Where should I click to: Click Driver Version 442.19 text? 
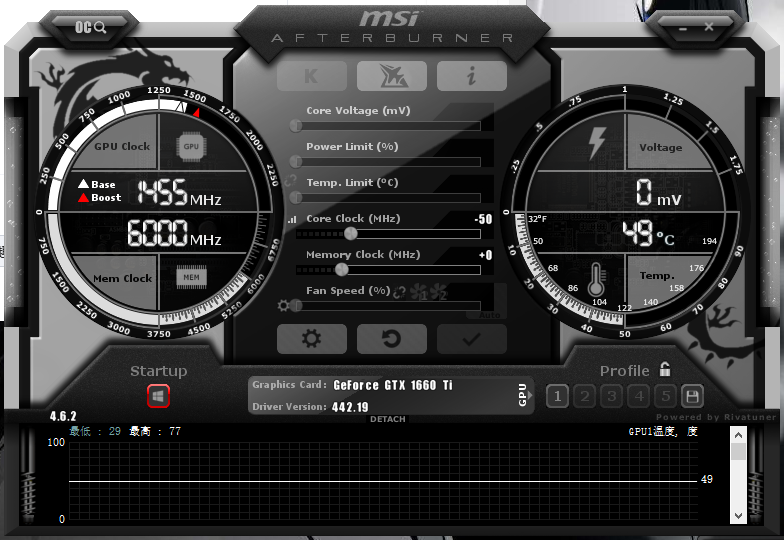[x=350, y=407]
